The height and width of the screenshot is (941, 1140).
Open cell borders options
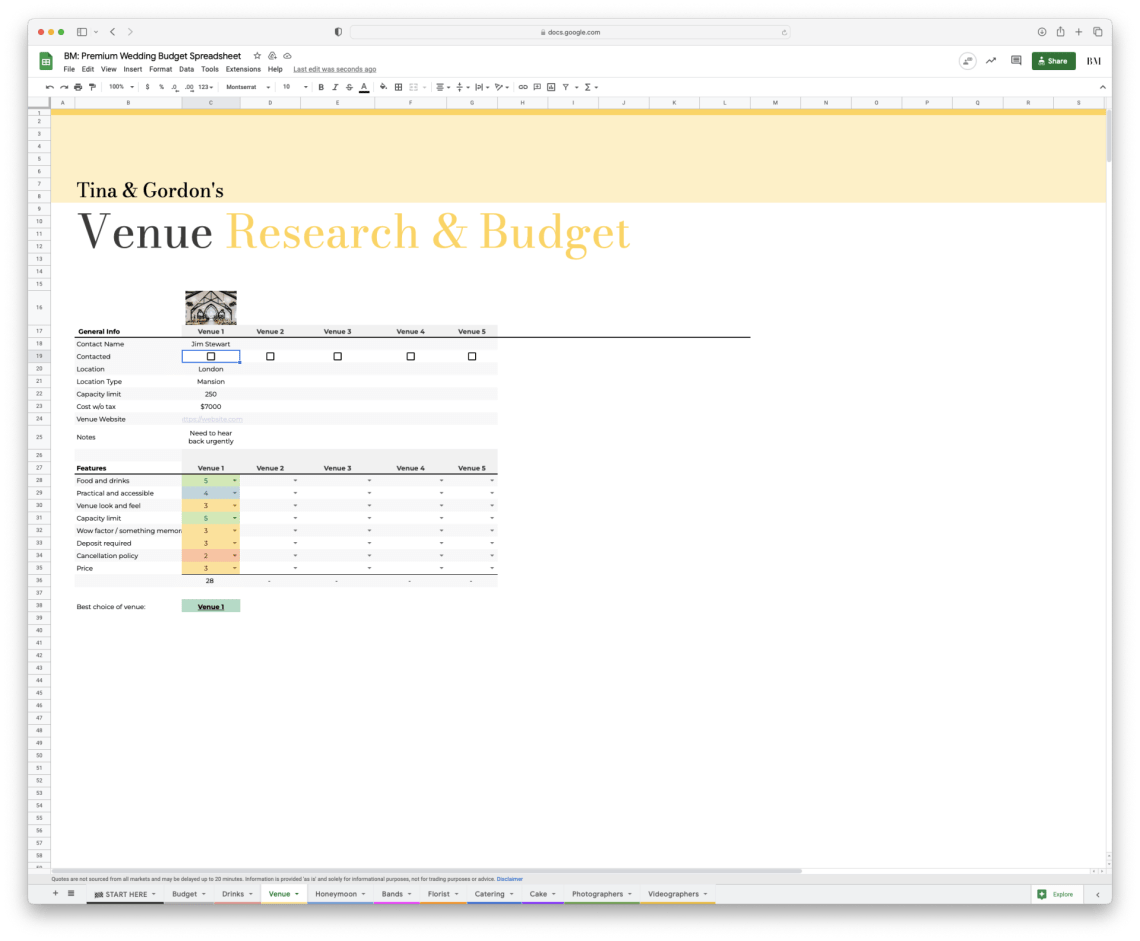click(398, 87)
